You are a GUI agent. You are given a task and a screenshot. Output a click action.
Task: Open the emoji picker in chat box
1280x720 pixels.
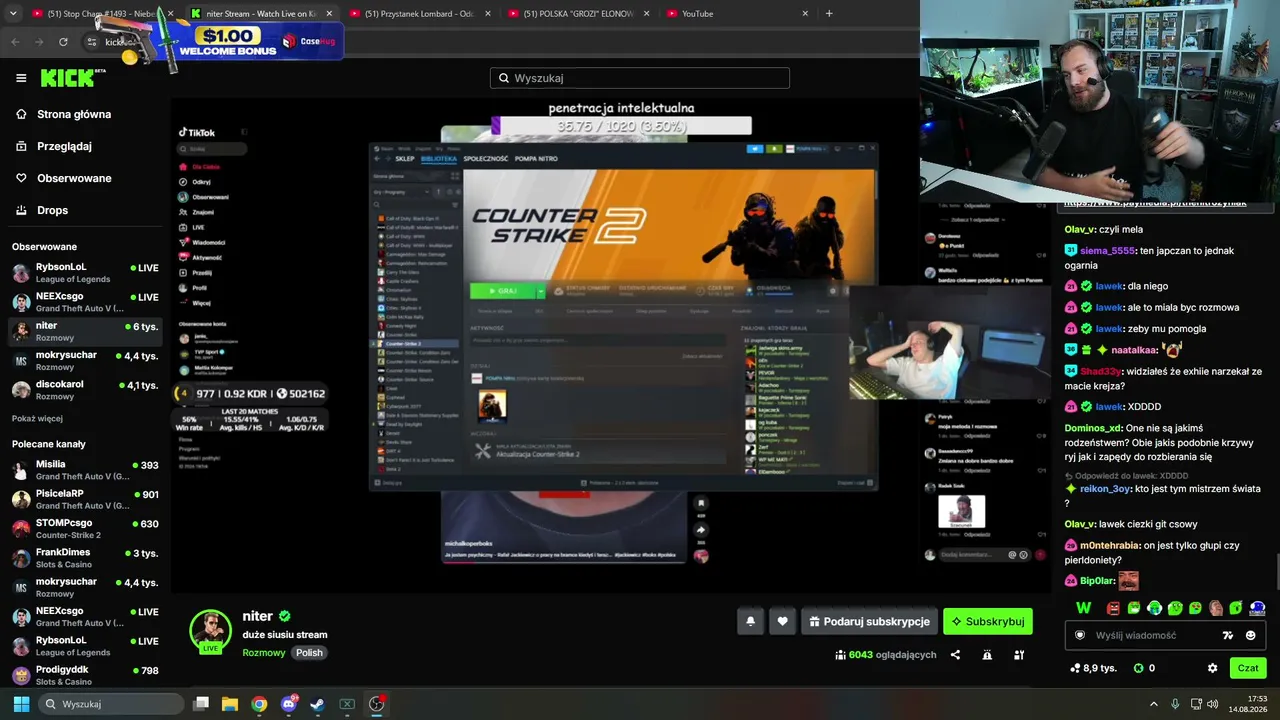(x=1251, y=635)
